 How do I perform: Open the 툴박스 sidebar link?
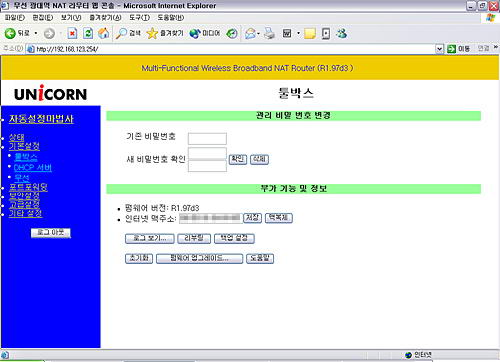(x=26, y=157)
